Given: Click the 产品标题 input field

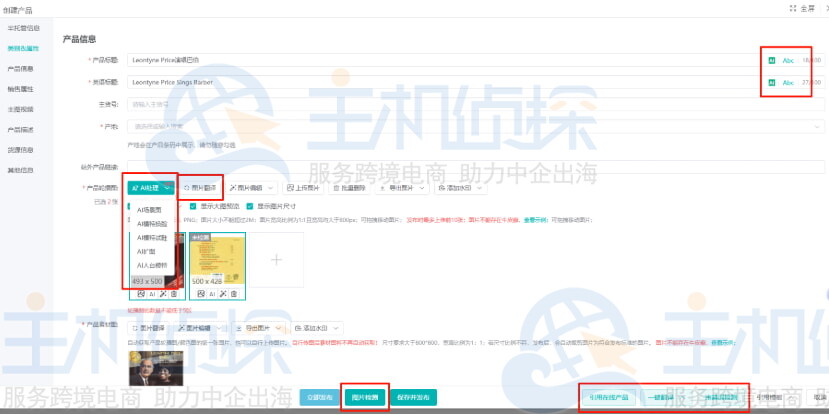Looking at the screenshot, I should pos(476,60).
